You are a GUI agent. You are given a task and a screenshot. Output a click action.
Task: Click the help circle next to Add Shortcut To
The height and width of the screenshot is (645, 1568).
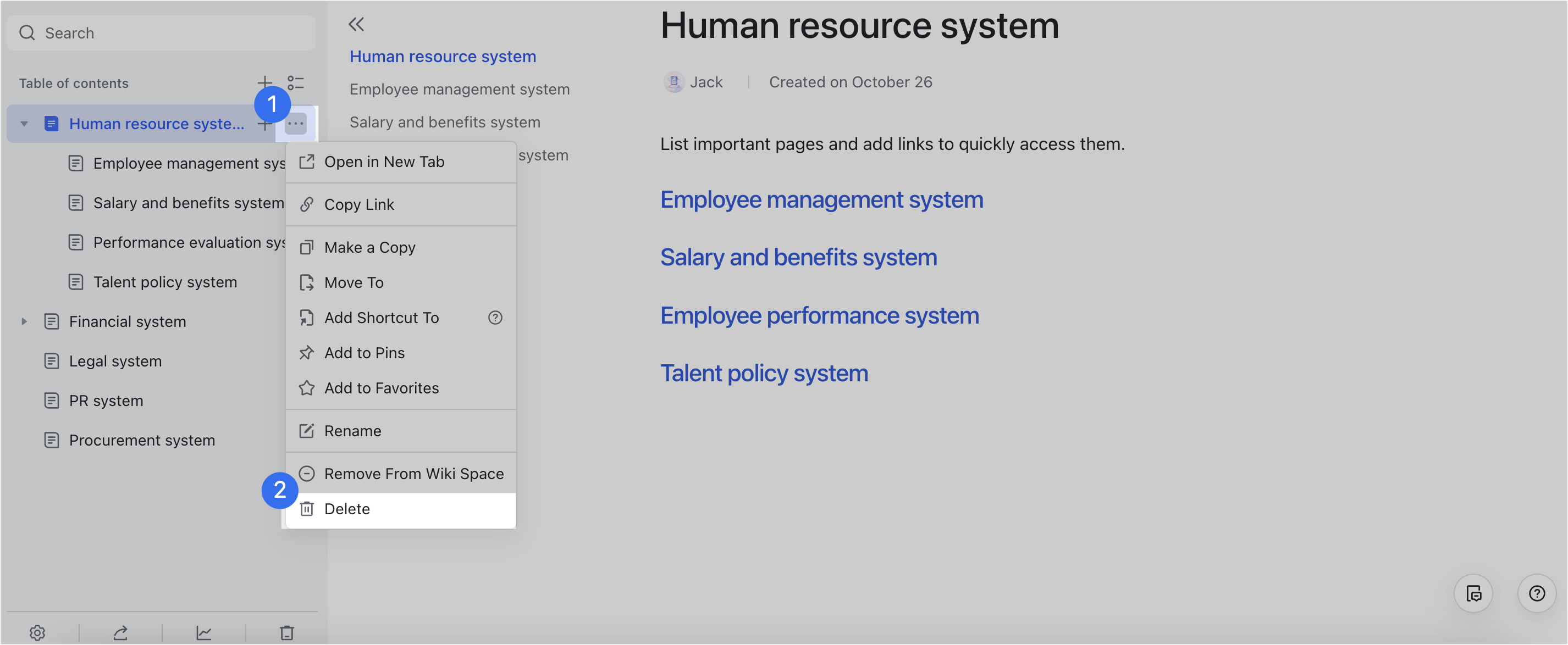click(495, 317)
